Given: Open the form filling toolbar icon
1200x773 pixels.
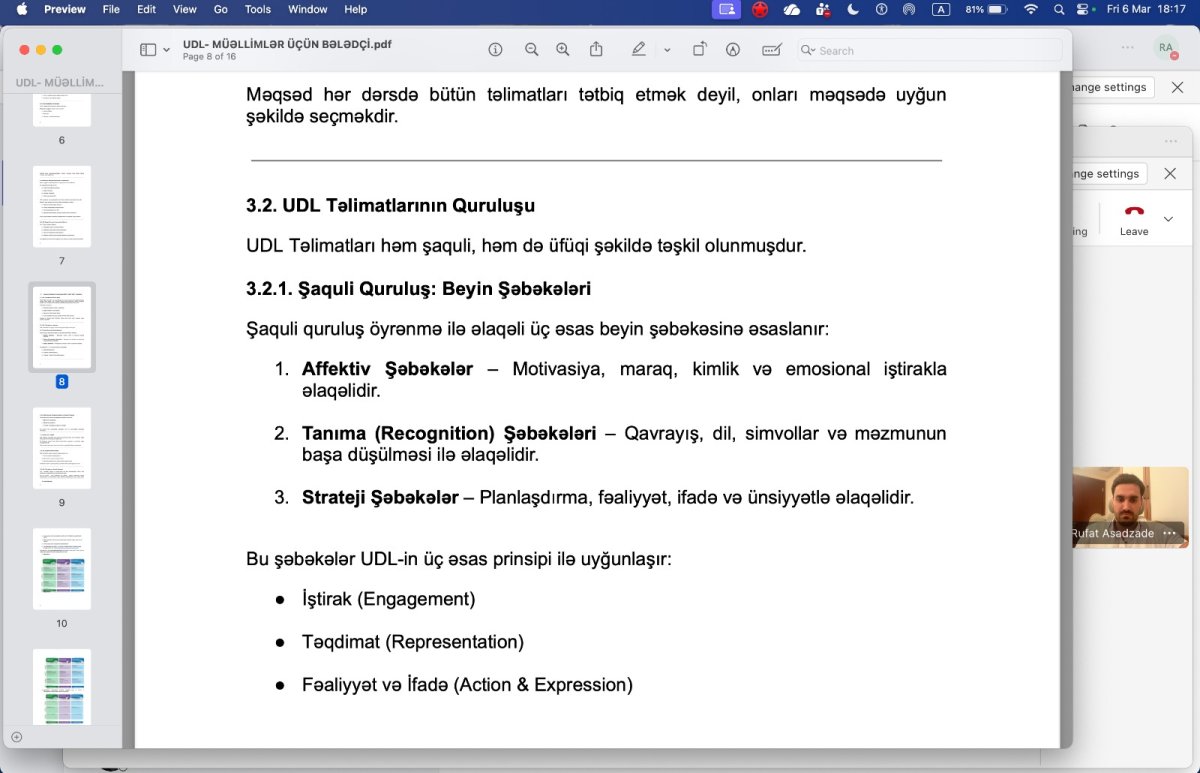Looking at the screenshot, I should [771, 50].
